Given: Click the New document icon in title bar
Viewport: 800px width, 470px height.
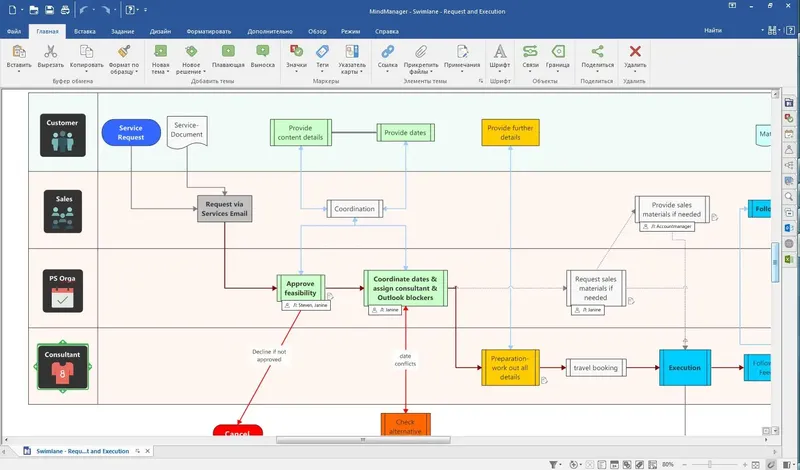Looking at the screenshot, I should pyautogui.click(x=12, y=10).
